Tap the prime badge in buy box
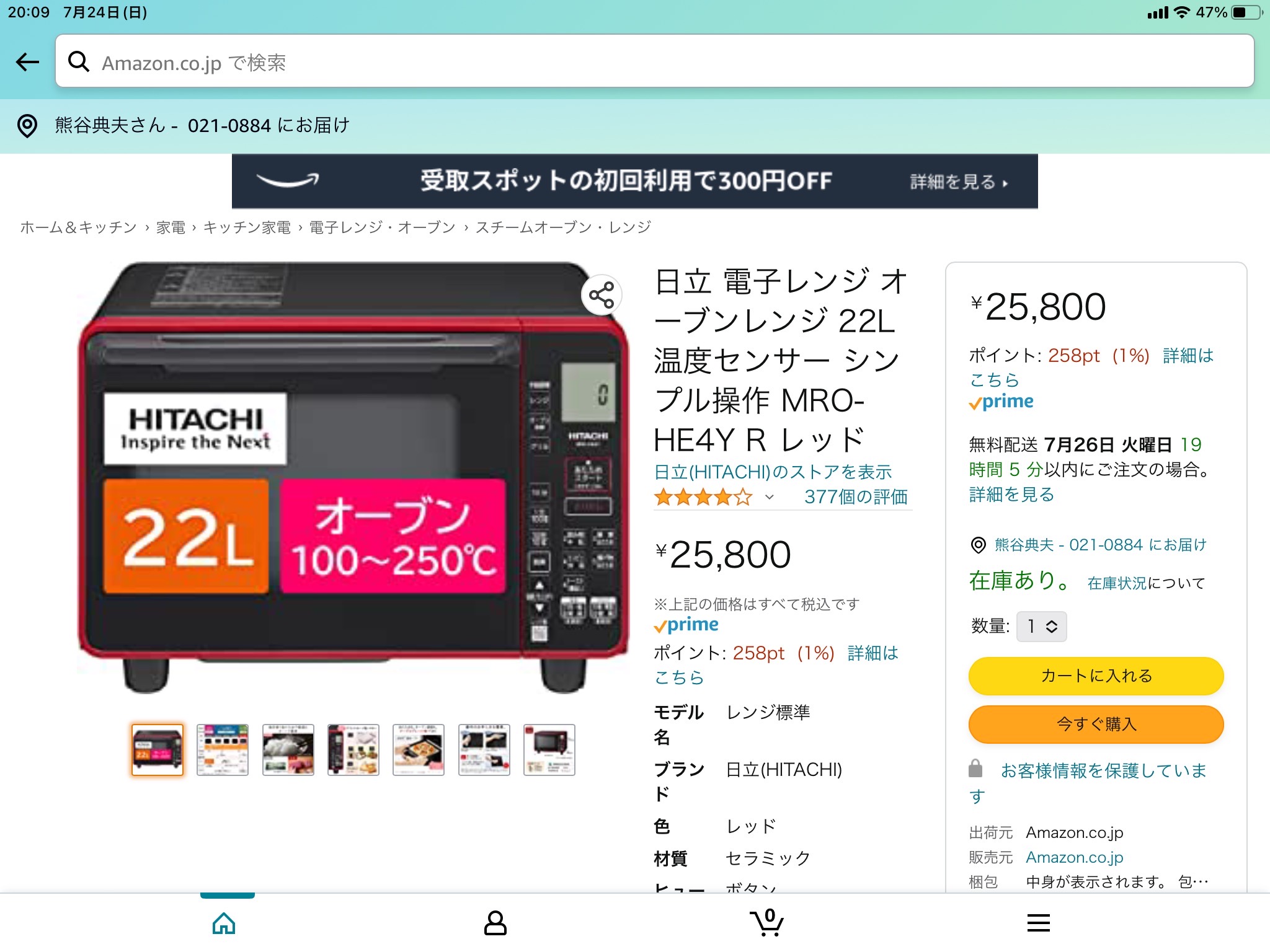1270x952 pixels. pos(1001,402)
